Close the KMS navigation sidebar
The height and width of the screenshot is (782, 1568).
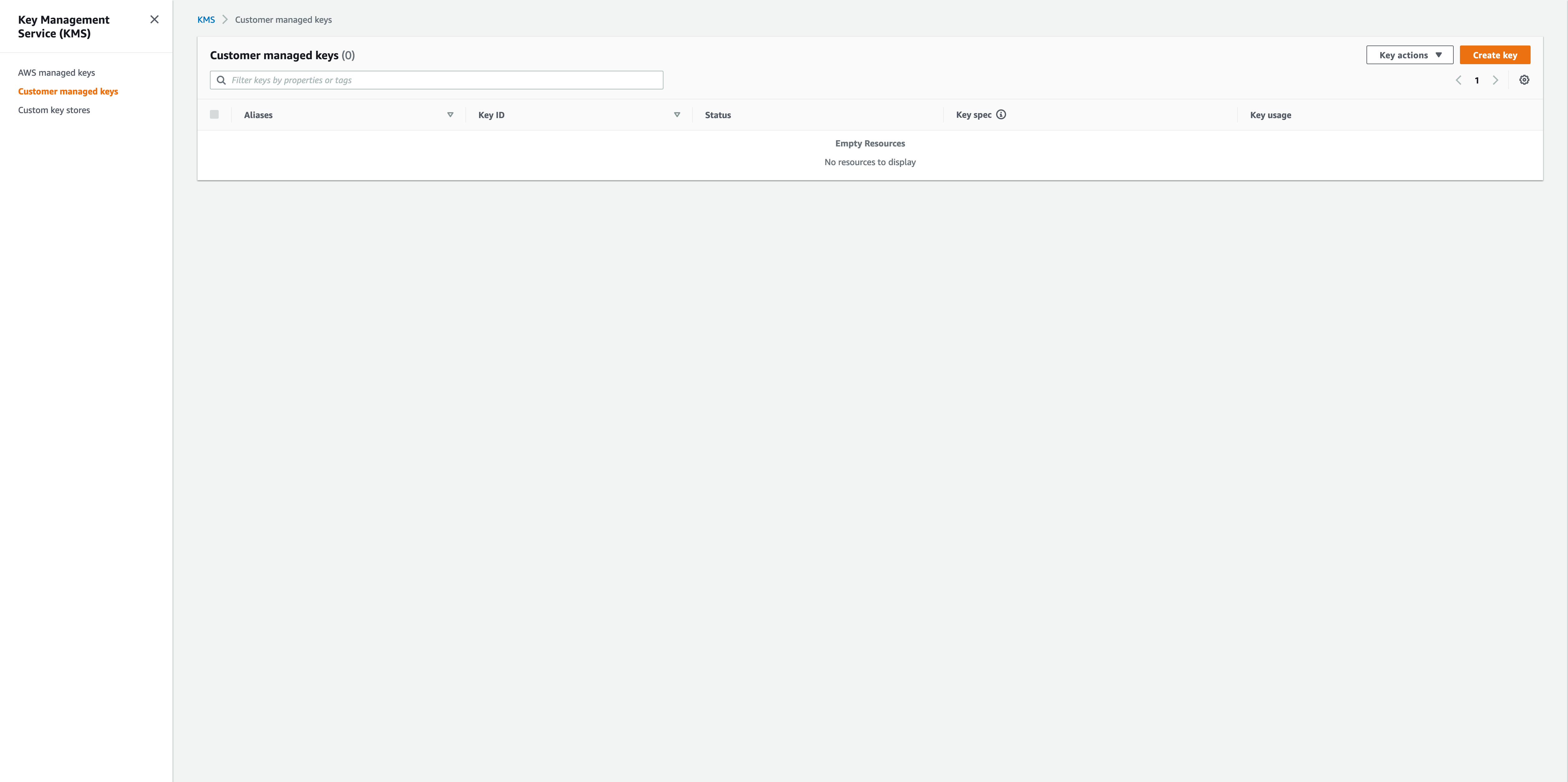154,20
